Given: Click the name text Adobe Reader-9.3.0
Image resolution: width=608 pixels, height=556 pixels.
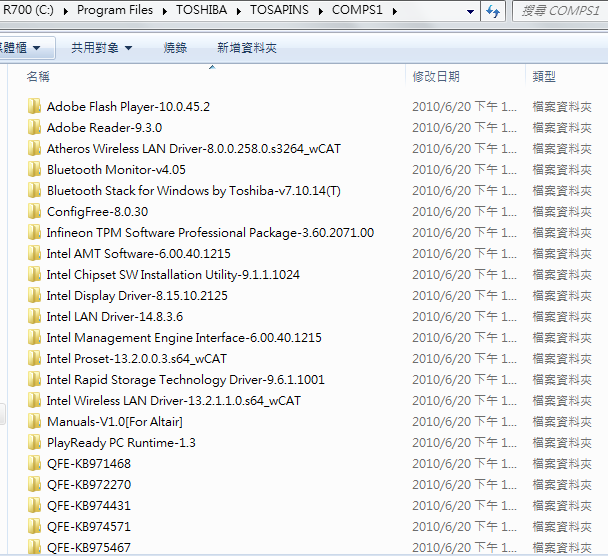Looking at the screenshot, I should point(104,128).
